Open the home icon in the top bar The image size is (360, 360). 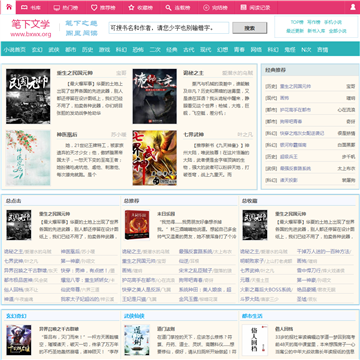point(8,7)
